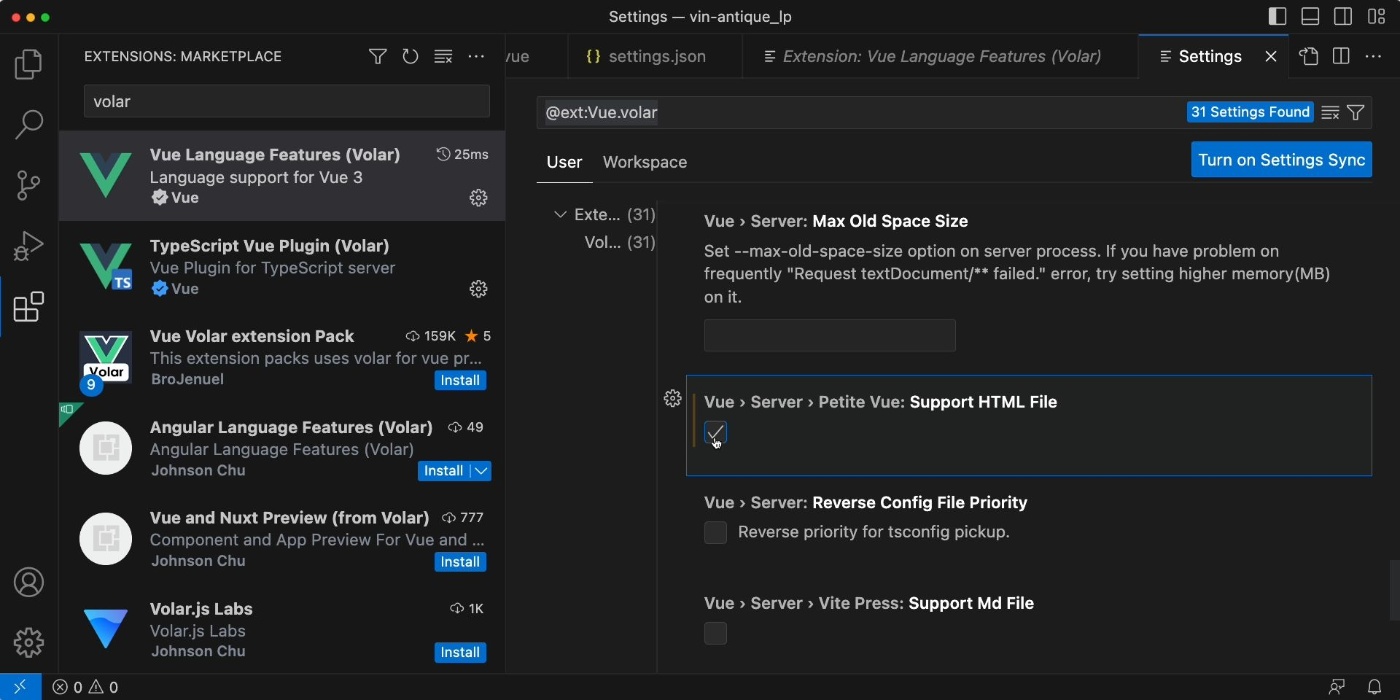
Task: Open Source Control view
Action: [x=28, y=185]
